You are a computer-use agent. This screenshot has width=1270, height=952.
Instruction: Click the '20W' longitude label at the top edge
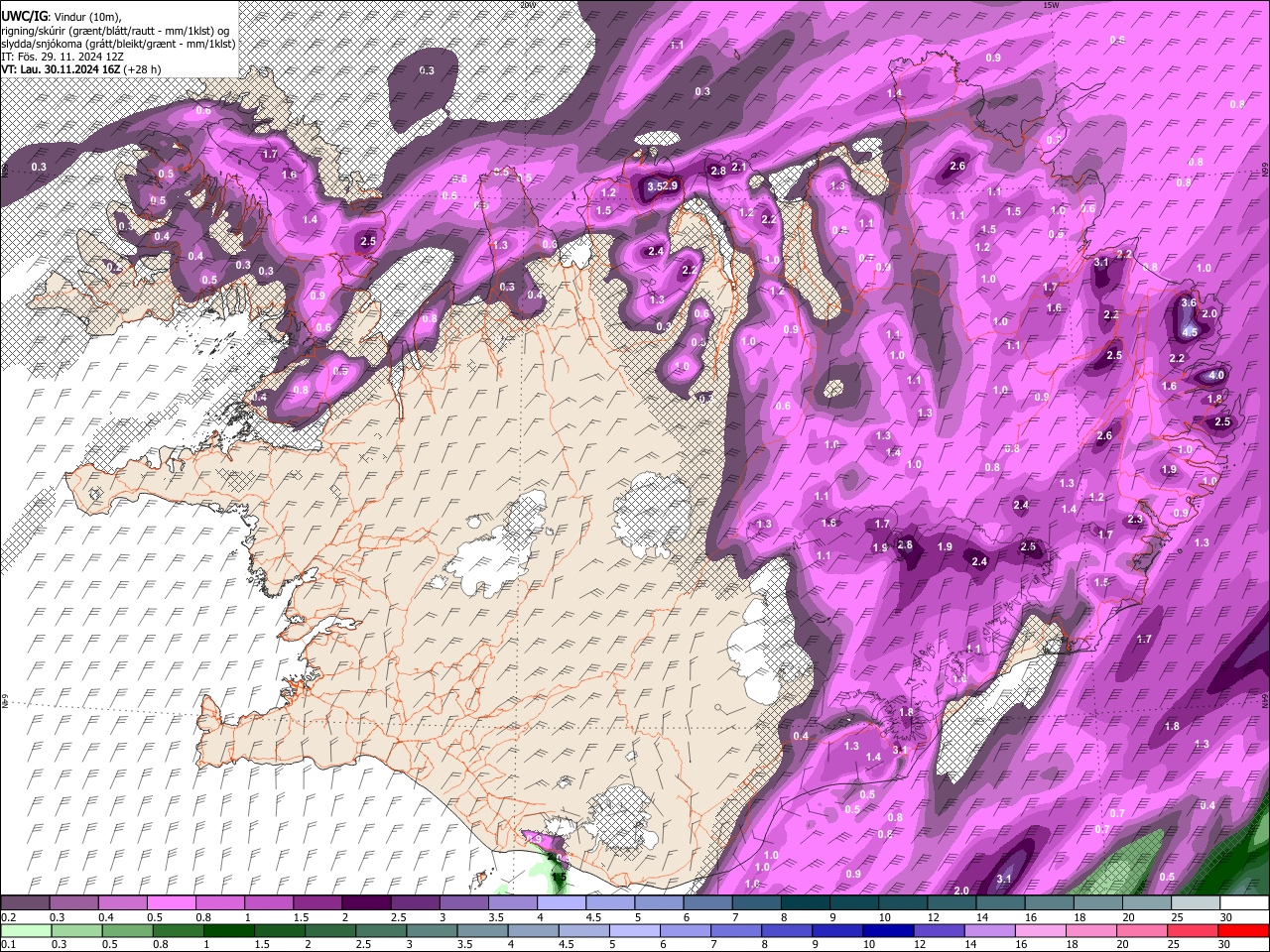(x=527, y=4)
